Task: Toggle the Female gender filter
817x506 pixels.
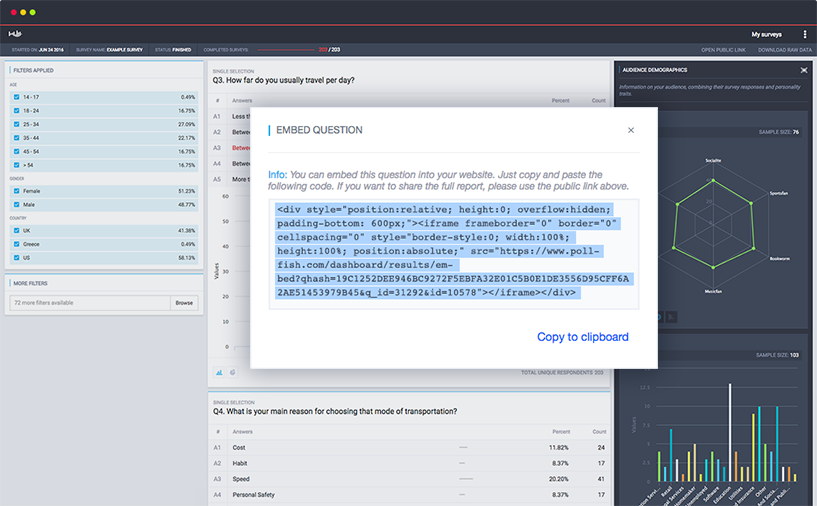Action: click(17, 191)
